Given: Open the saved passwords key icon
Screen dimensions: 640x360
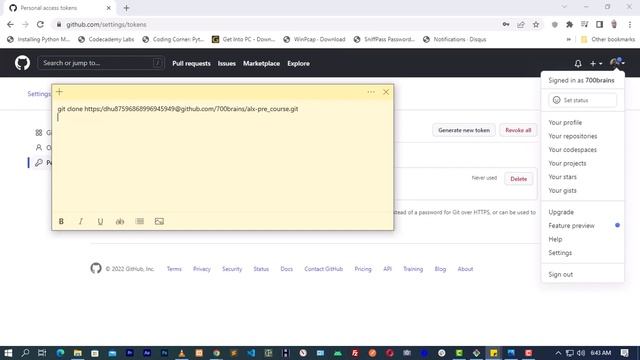Looking at the screenshot, I should click(506, 24).
